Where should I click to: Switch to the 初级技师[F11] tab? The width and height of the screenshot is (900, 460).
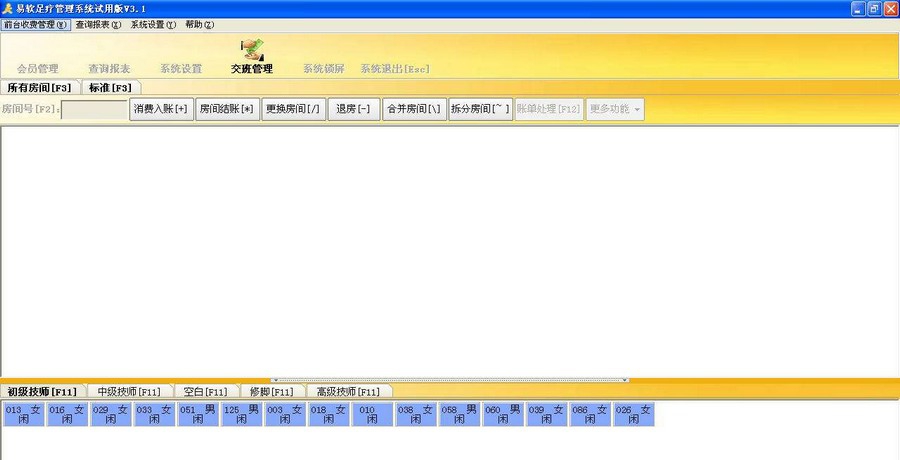42,392
